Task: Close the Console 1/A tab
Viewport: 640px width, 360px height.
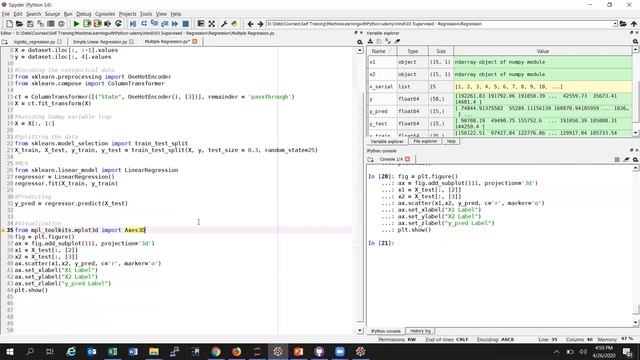Action: point(407,159)
